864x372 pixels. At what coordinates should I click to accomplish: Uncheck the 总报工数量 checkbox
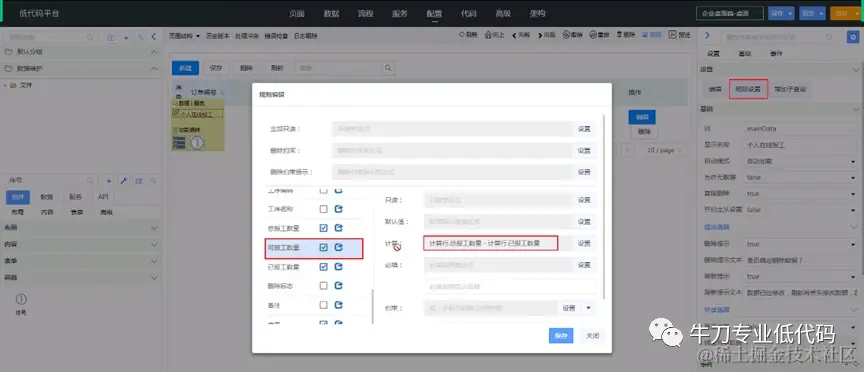[323, 228]
